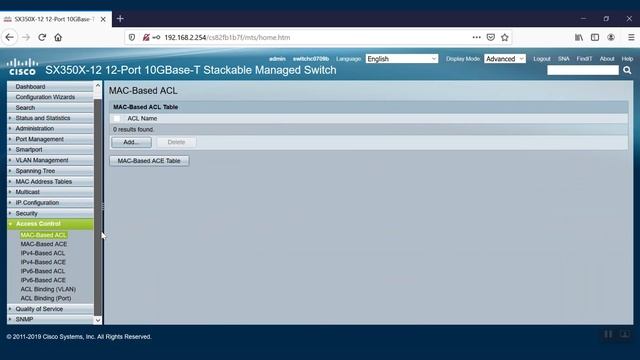Click the '0 results found' text

click(133, 129)
